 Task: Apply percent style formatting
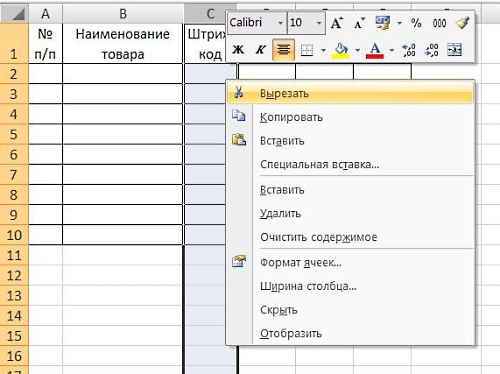coord(416,23)
